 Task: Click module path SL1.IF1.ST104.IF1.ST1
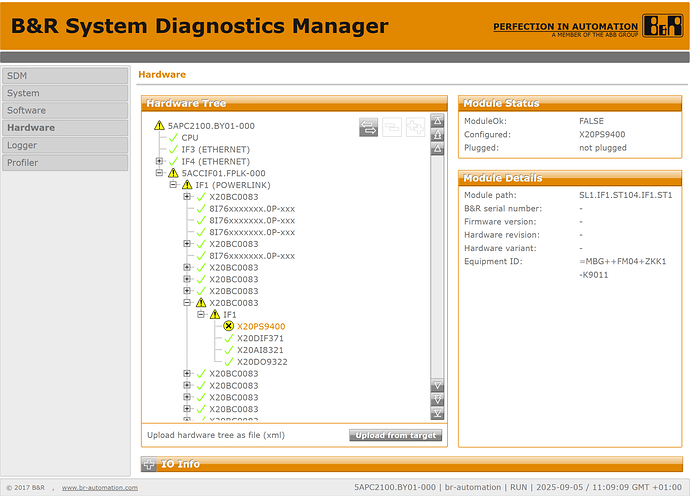(626, 195)
